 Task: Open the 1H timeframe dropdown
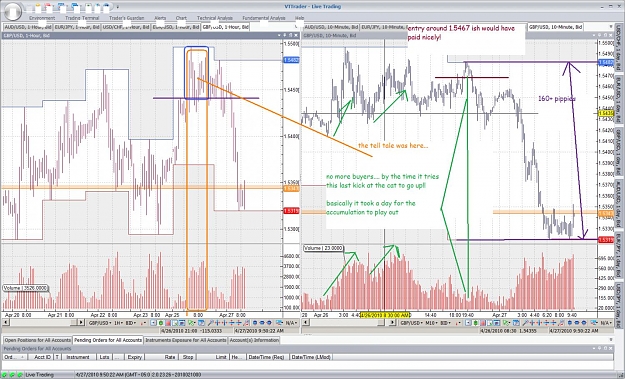[119, 322]
